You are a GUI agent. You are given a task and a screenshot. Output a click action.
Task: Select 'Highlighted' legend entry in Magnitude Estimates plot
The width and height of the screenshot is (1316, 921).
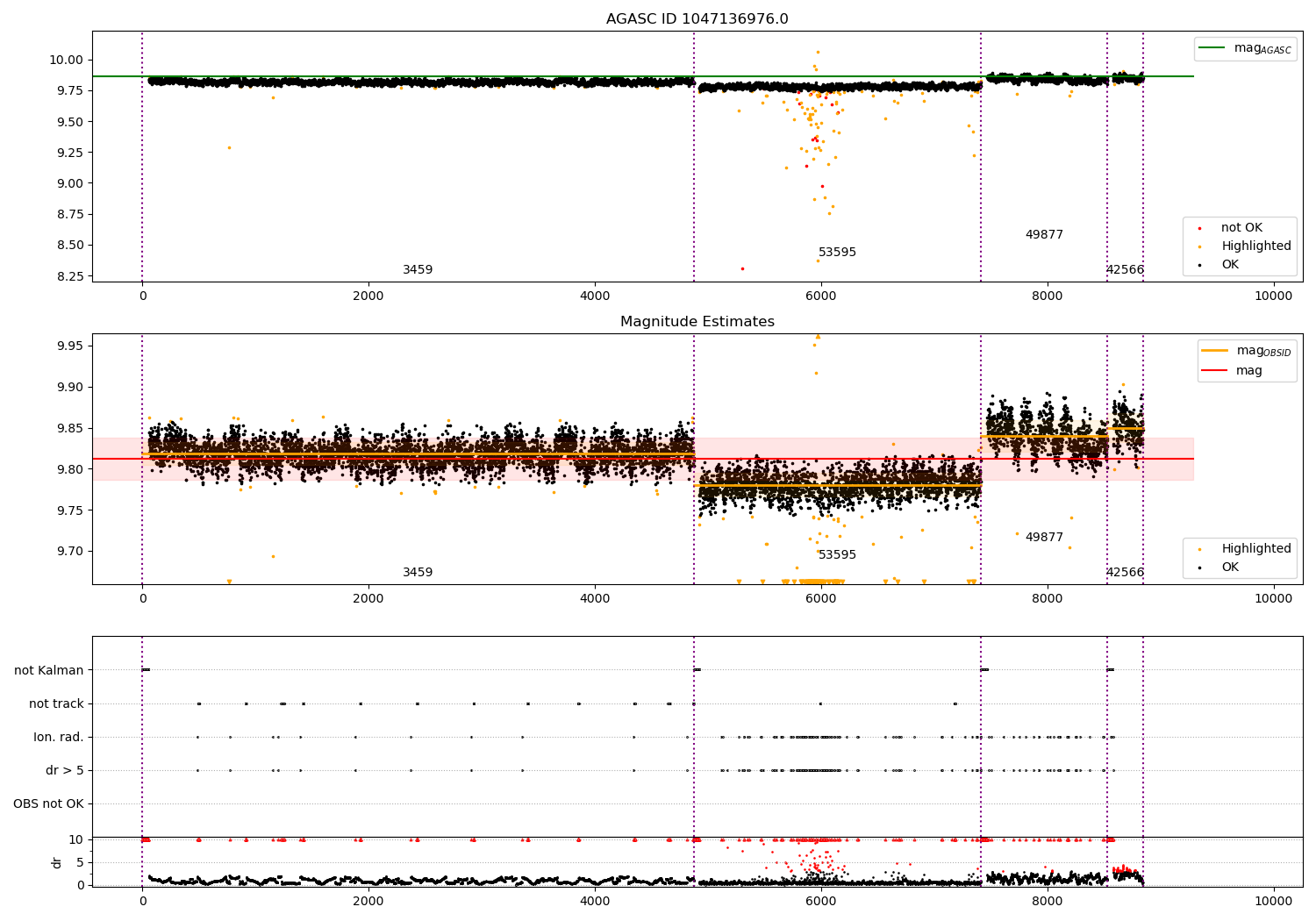click(1255, 549)
